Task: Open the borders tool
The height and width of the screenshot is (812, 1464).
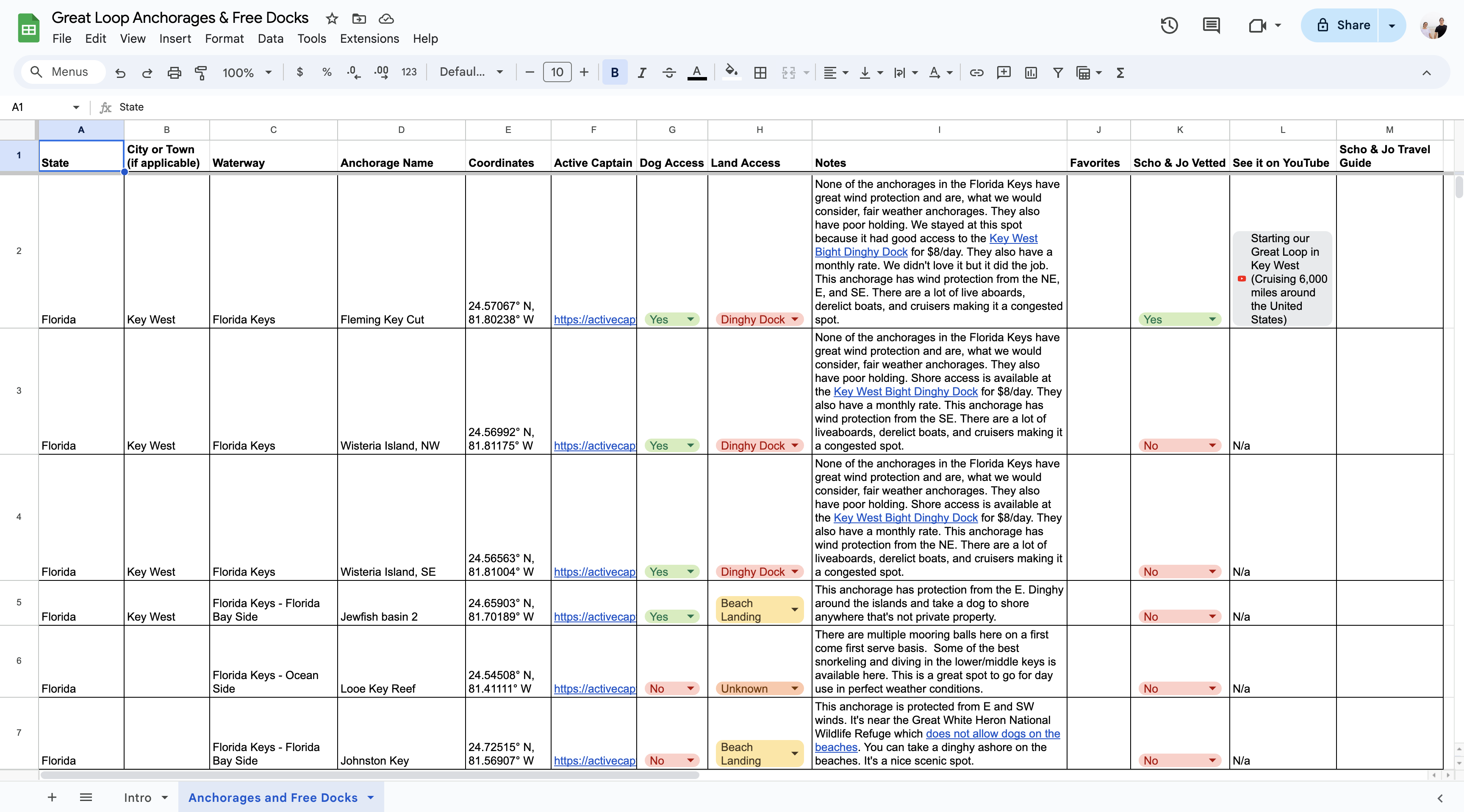Action: tap(760, 72)
